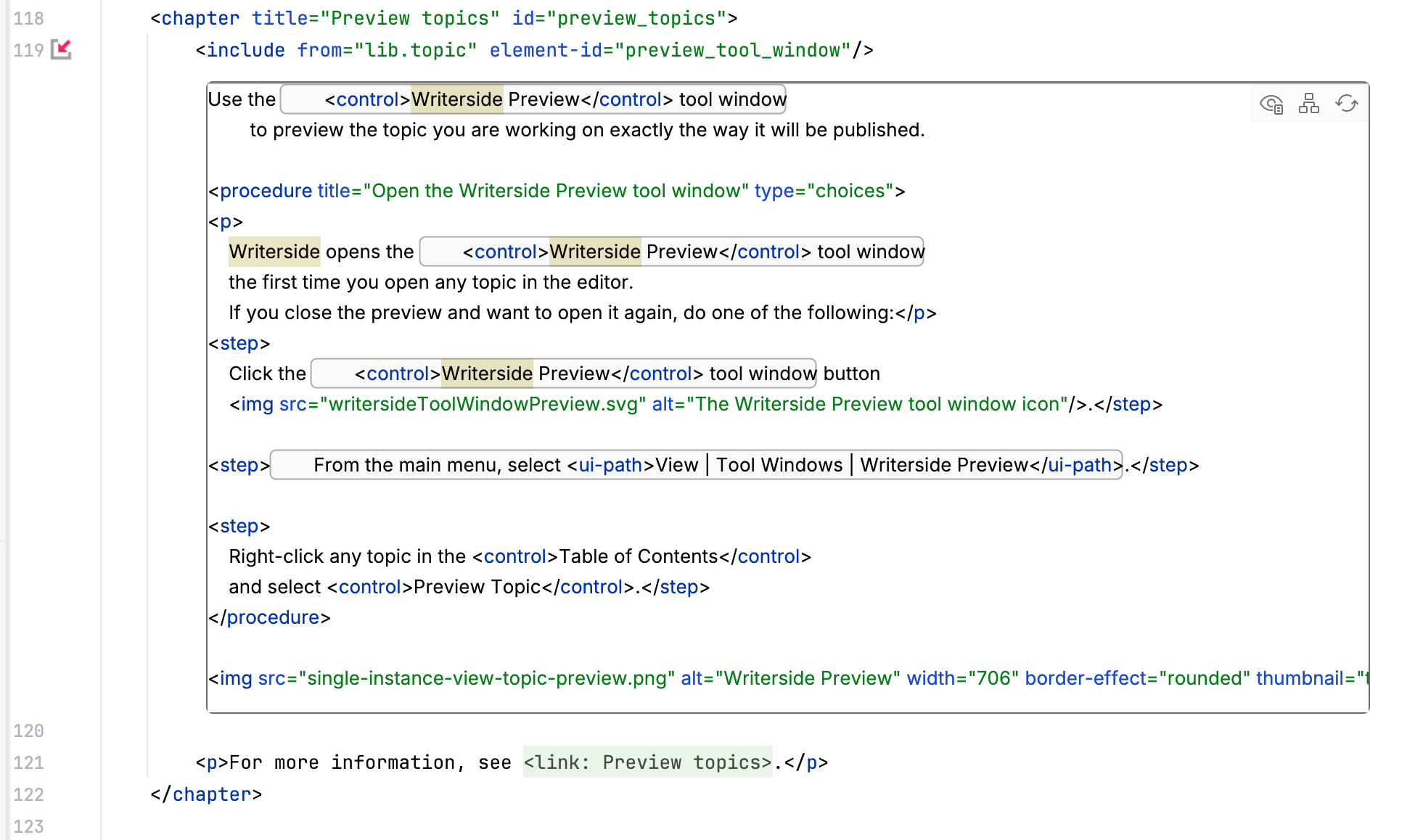This screenshot has height=840, width=1415.
Task: Click "For more information, see" text on line 121
Action: 370,762
